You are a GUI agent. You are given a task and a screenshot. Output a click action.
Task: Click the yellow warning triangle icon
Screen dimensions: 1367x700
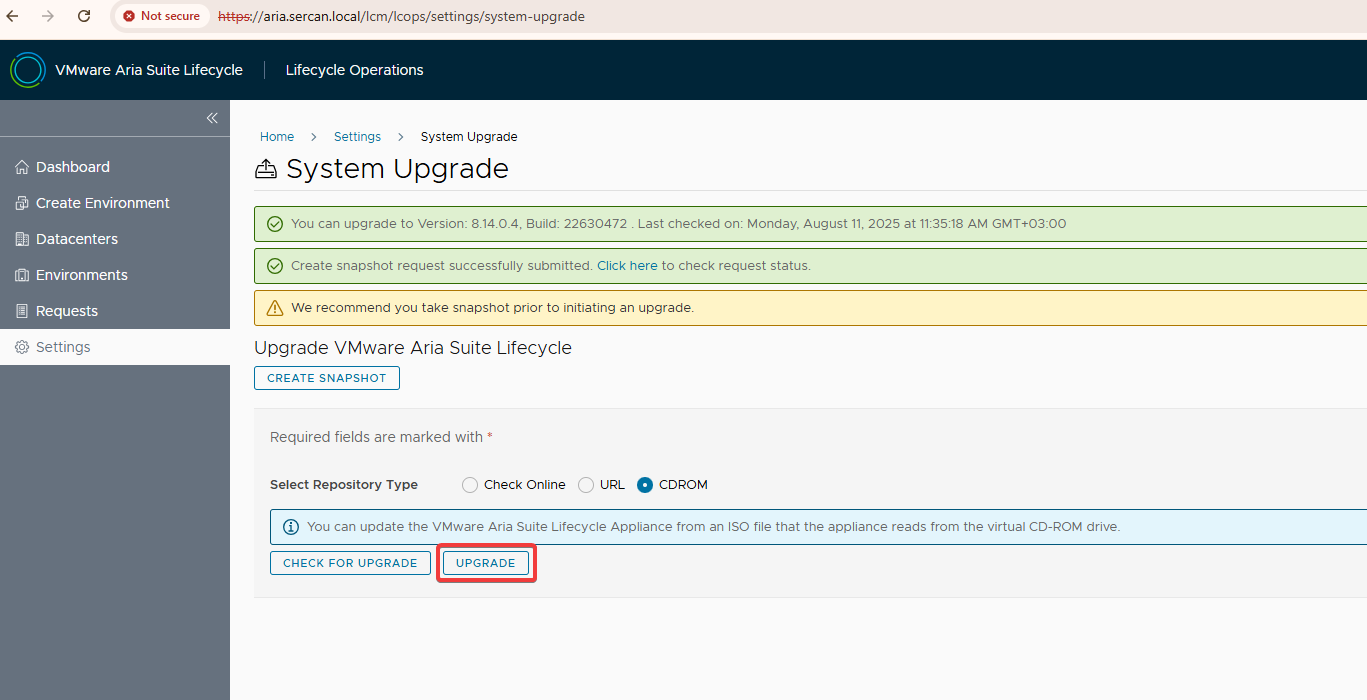(x=275, y=308)
